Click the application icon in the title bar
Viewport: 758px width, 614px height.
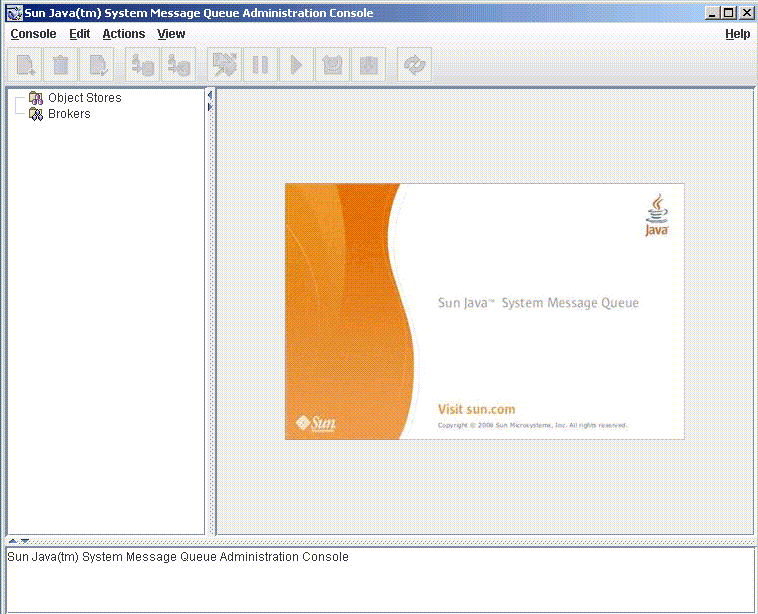tap(15, 13)
